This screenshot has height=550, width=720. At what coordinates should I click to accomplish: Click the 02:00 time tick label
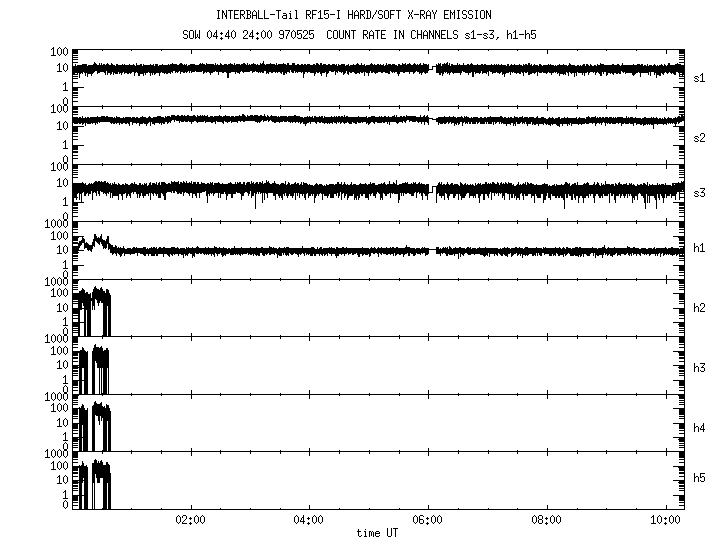click(190, 520)
